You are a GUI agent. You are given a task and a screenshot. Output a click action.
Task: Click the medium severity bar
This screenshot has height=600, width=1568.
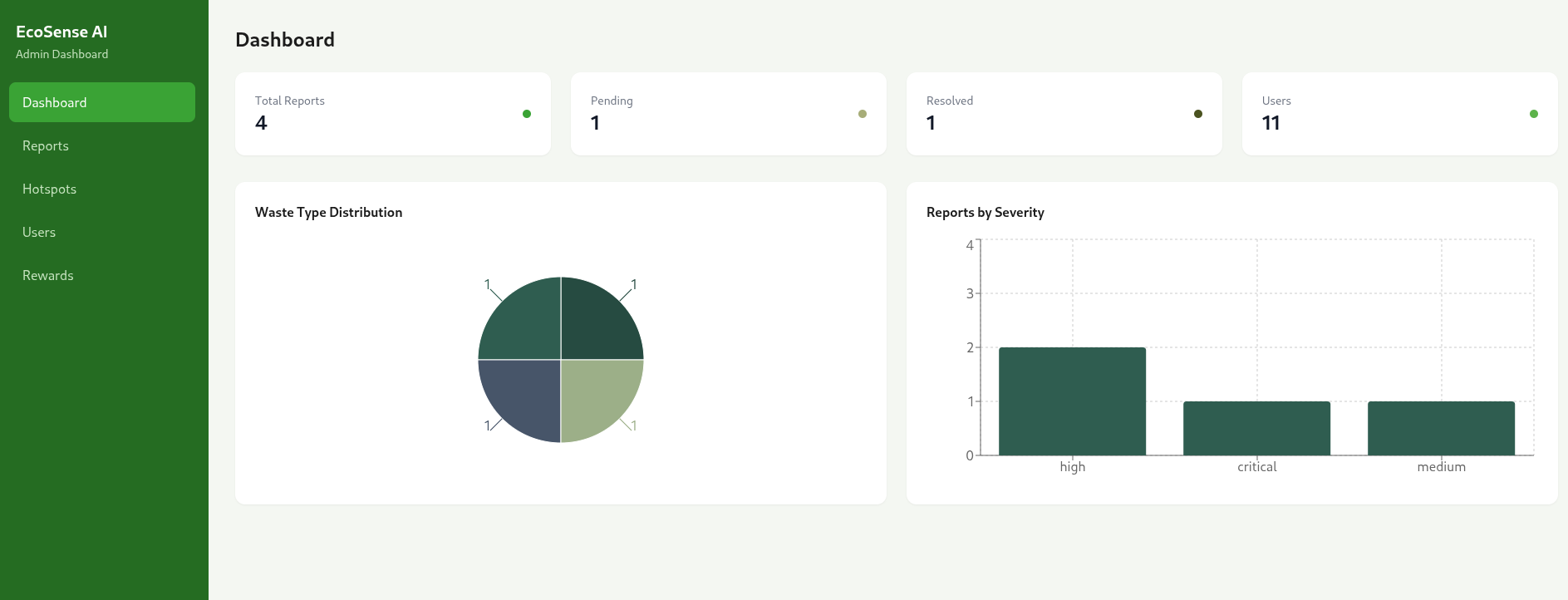pos(1441,428)
